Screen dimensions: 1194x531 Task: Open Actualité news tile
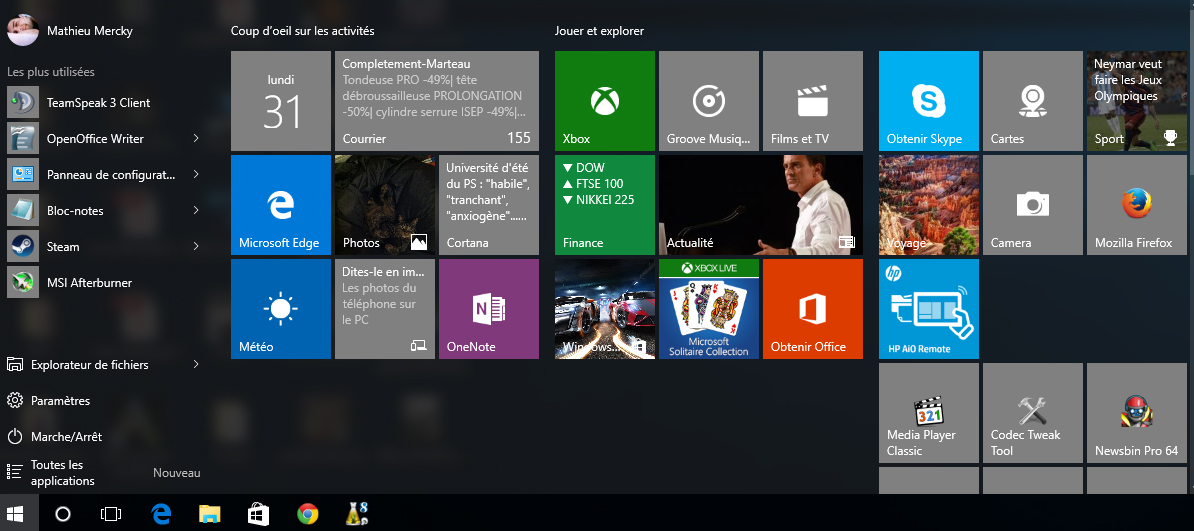761,205
